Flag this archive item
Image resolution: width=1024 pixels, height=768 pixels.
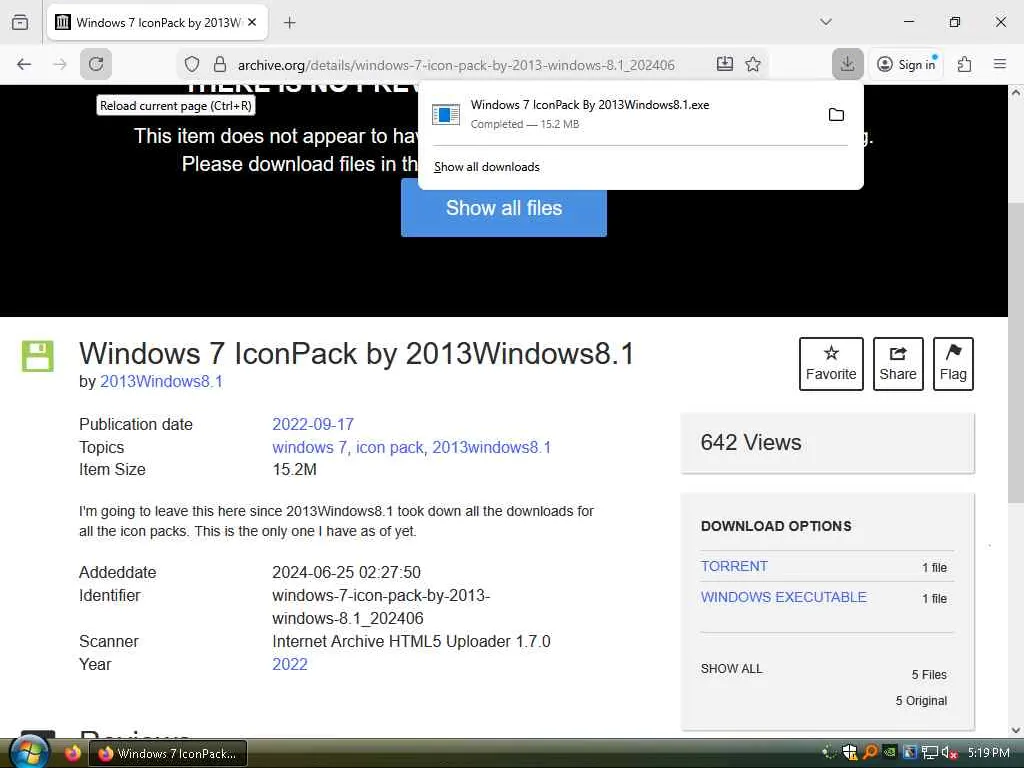click(x=953, y=364)
